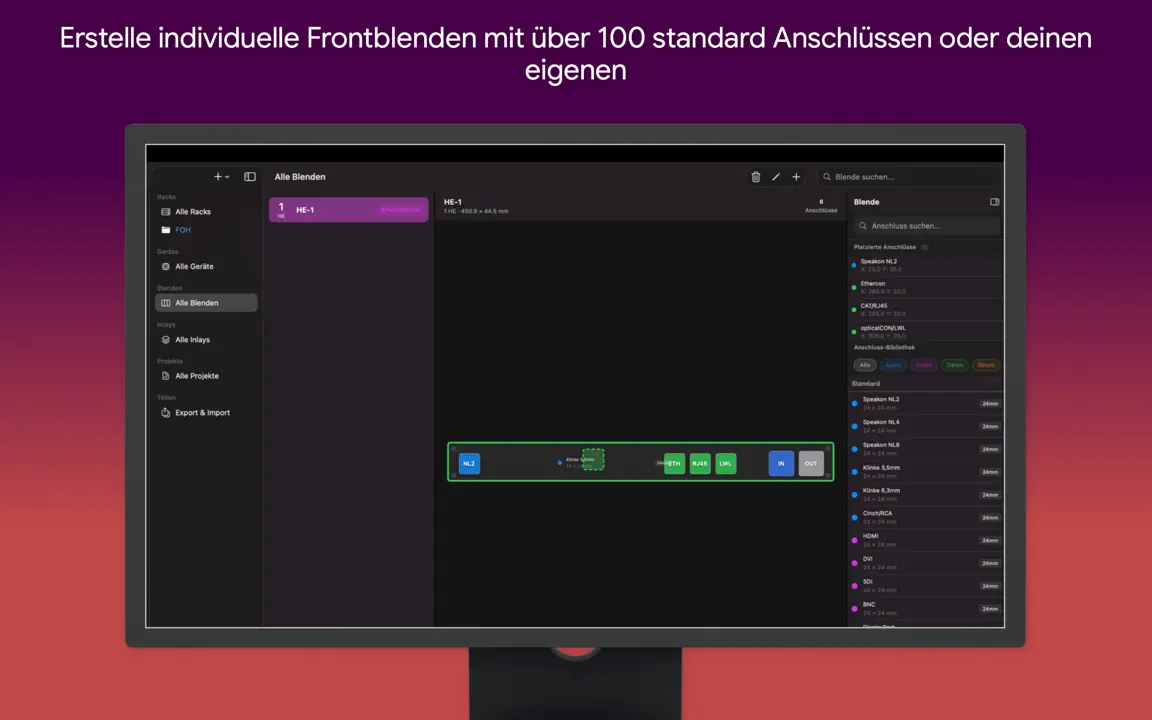Click the 24mm badge on the BNC row

[990, 609]
